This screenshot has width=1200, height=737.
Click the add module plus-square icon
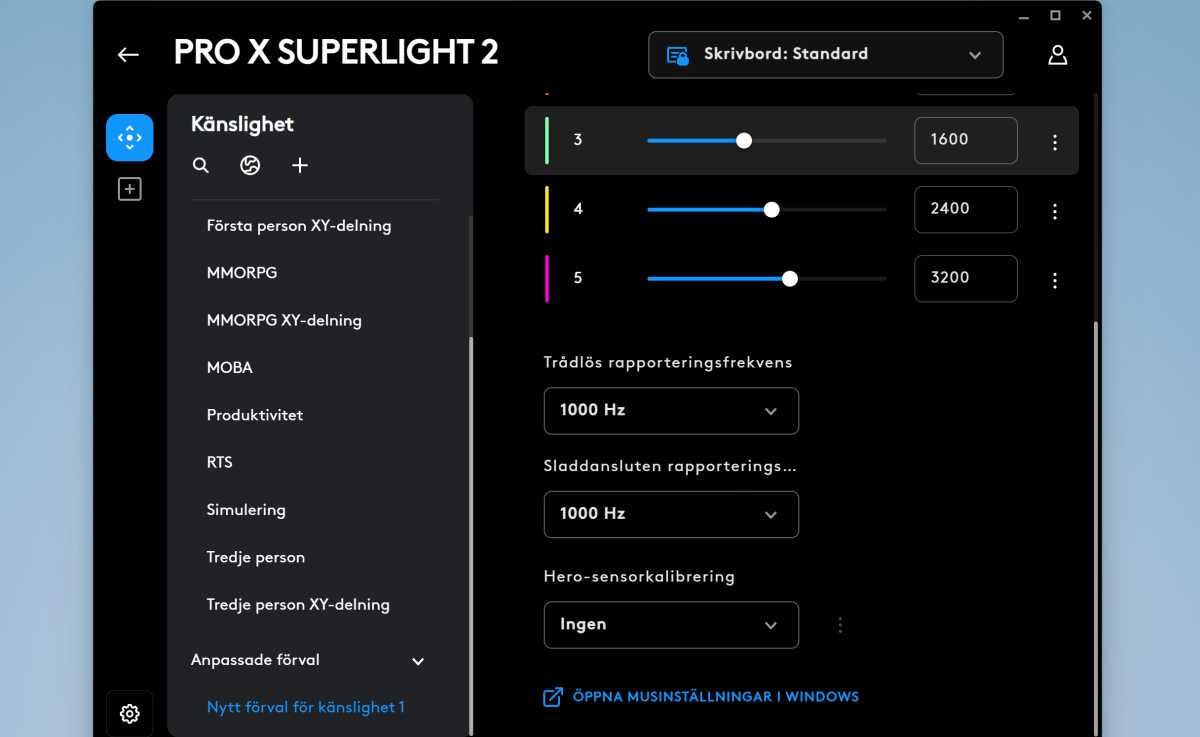pyautogui.click(x=130, y=189)
